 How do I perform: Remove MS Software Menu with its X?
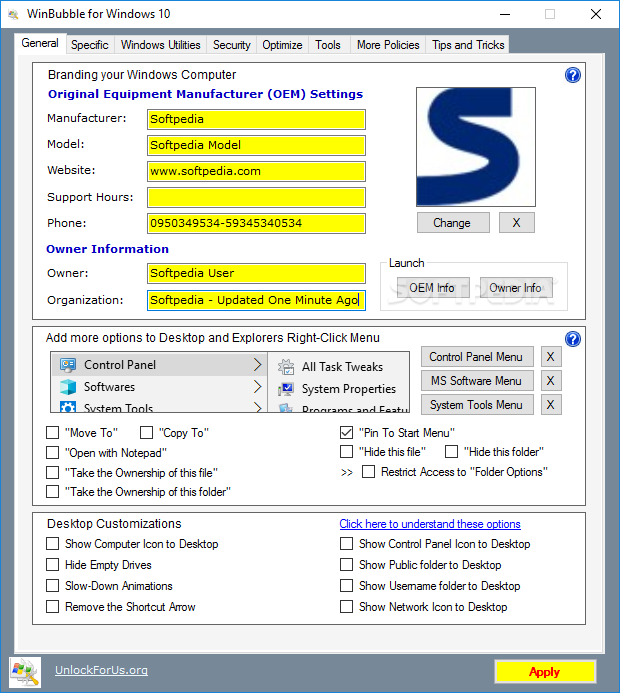[551, 381]
